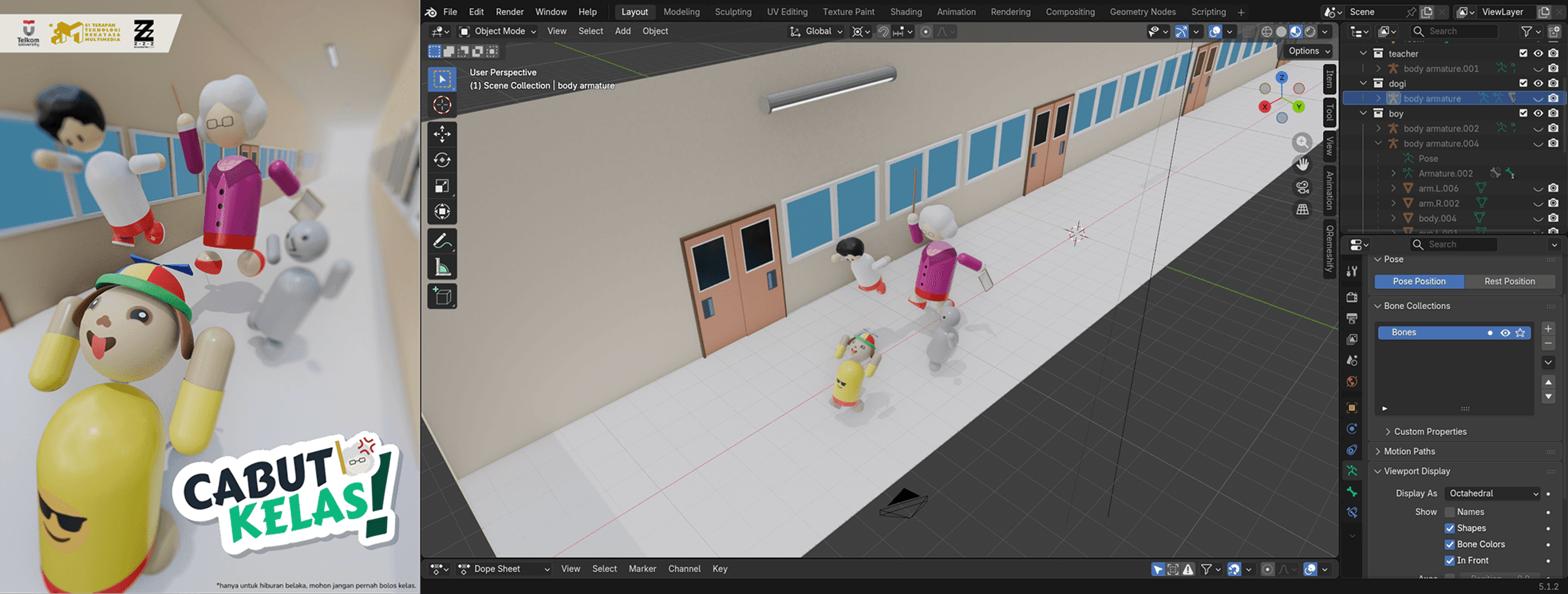Open the Object properties tab icon
The width and height of the screenshot is (1568, 594).
click(x=1352, y=408)
